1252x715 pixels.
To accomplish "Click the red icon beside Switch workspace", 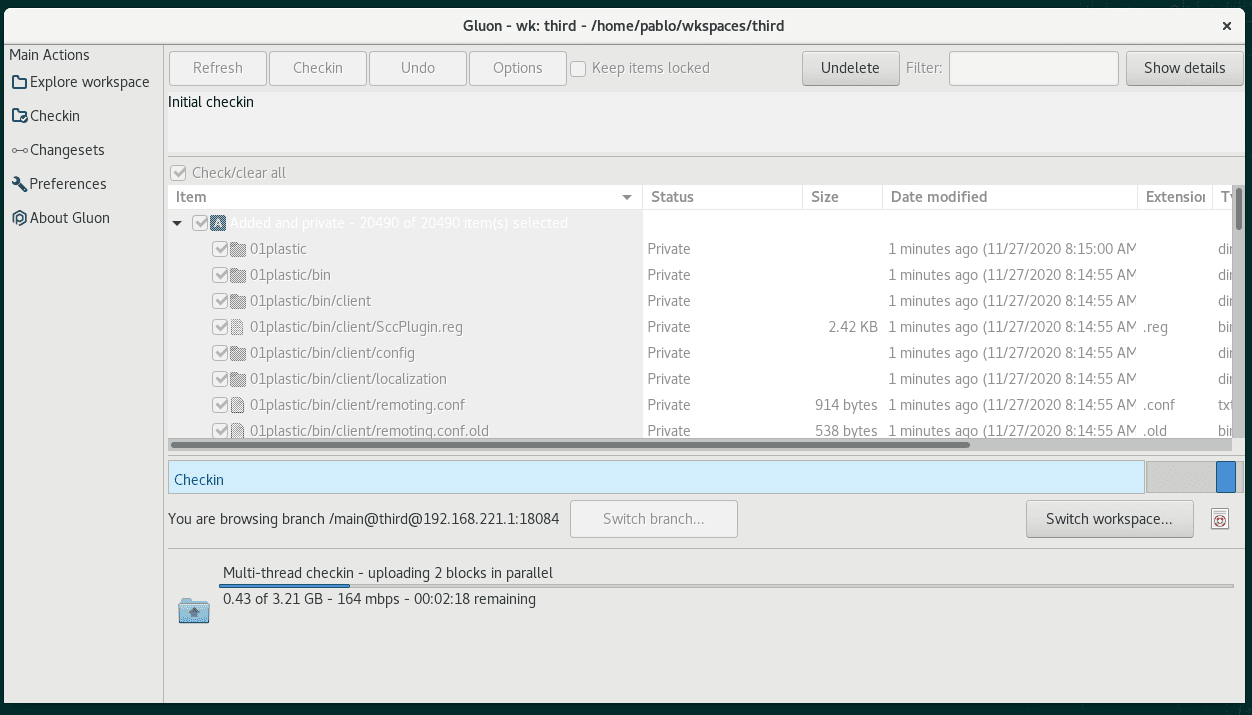I will 1219,519.
